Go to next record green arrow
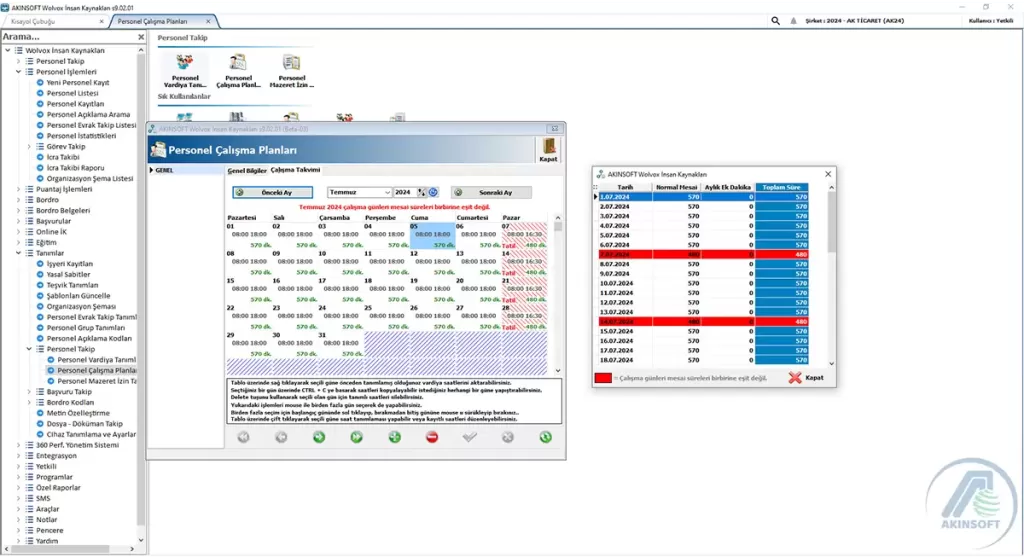Screen dimensions: 1024x557 pos(319,438)
